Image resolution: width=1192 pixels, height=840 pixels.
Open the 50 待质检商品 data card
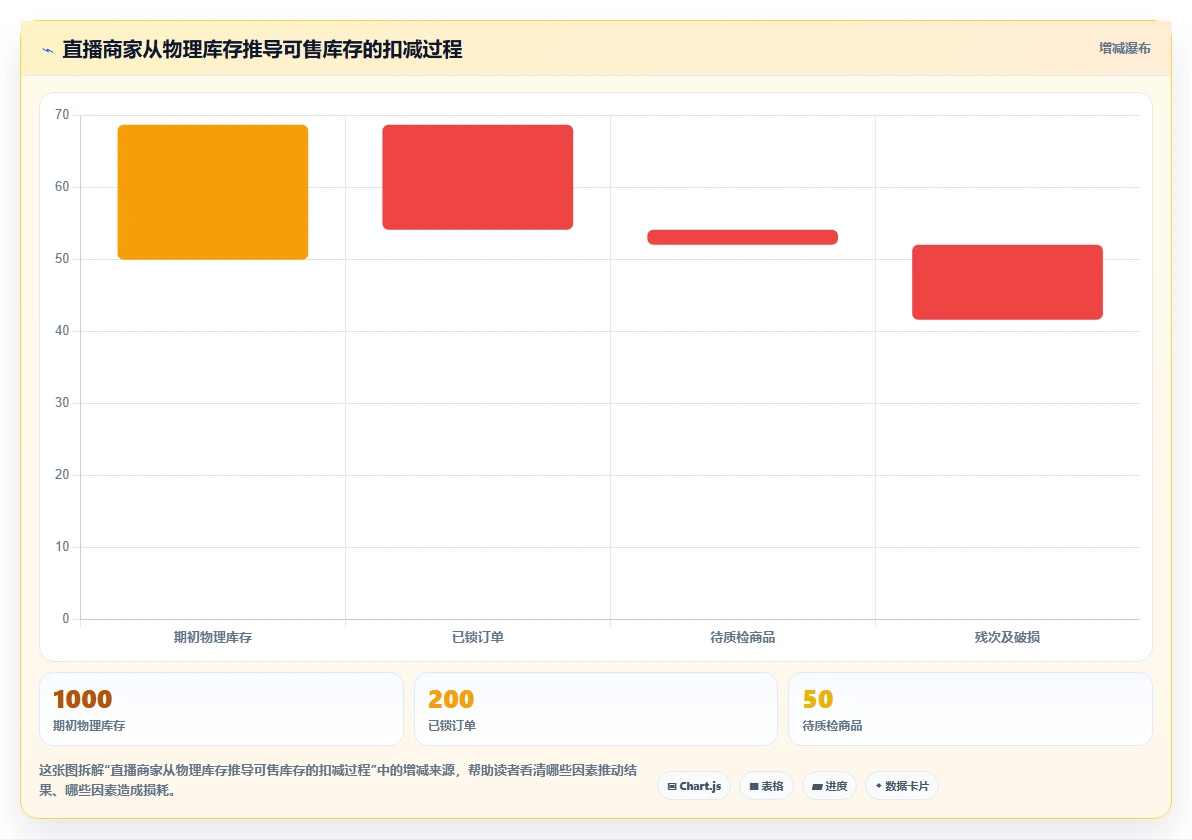click(970, 708)
